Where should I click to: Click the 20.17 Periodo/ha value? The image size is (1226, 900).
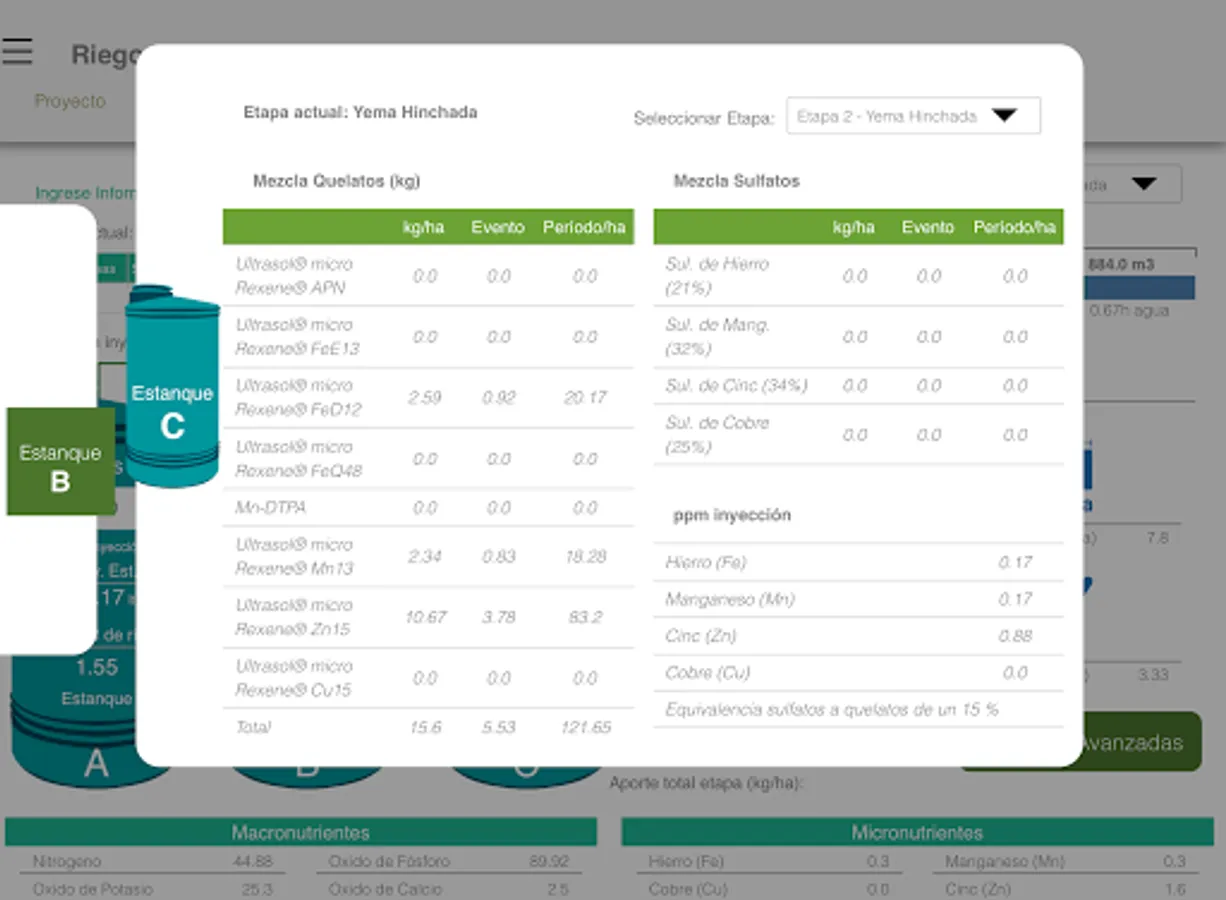585,397
